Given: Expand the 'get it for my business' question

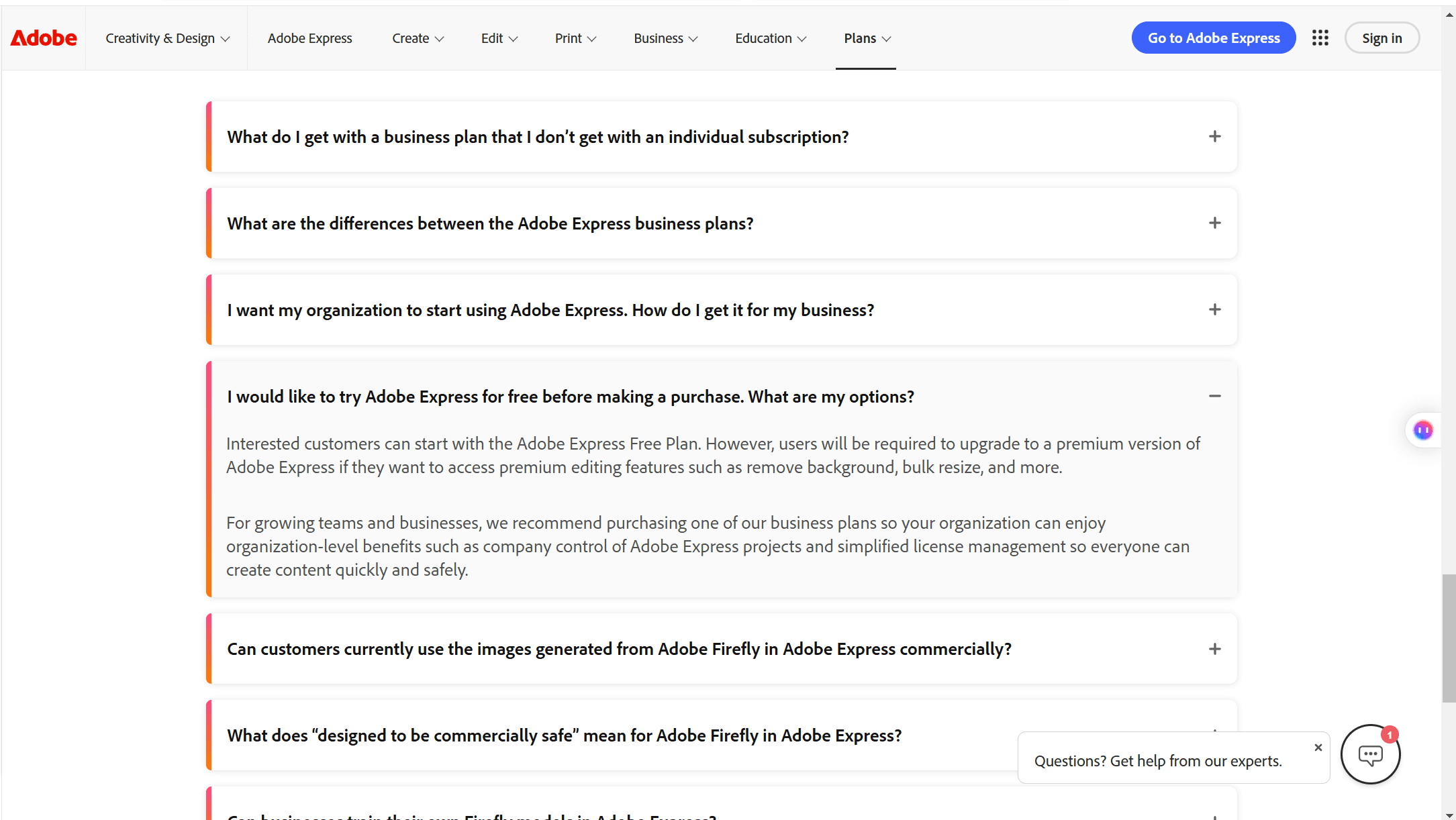Looking at the screenshot, I should click(x=722, y=310).
